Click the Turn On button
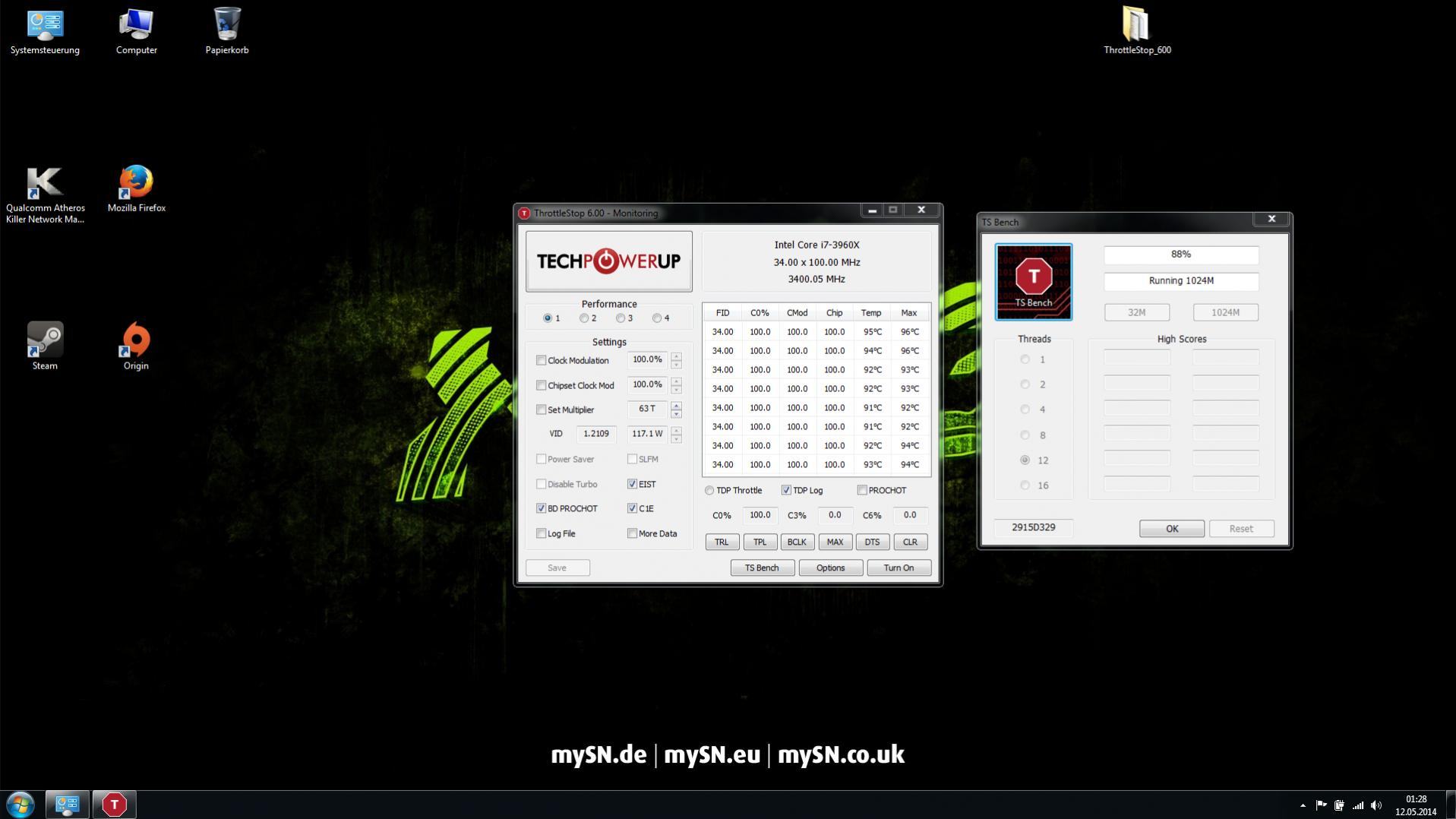 (899, 568)
